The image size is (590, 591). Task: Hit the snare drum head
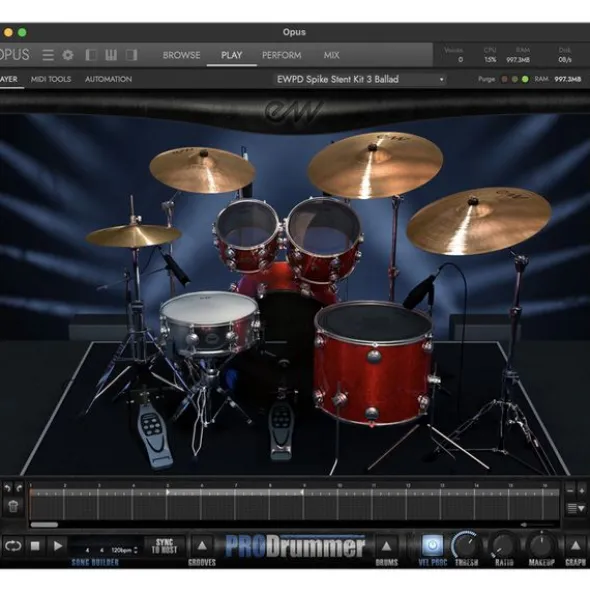[x=210, y=308]
